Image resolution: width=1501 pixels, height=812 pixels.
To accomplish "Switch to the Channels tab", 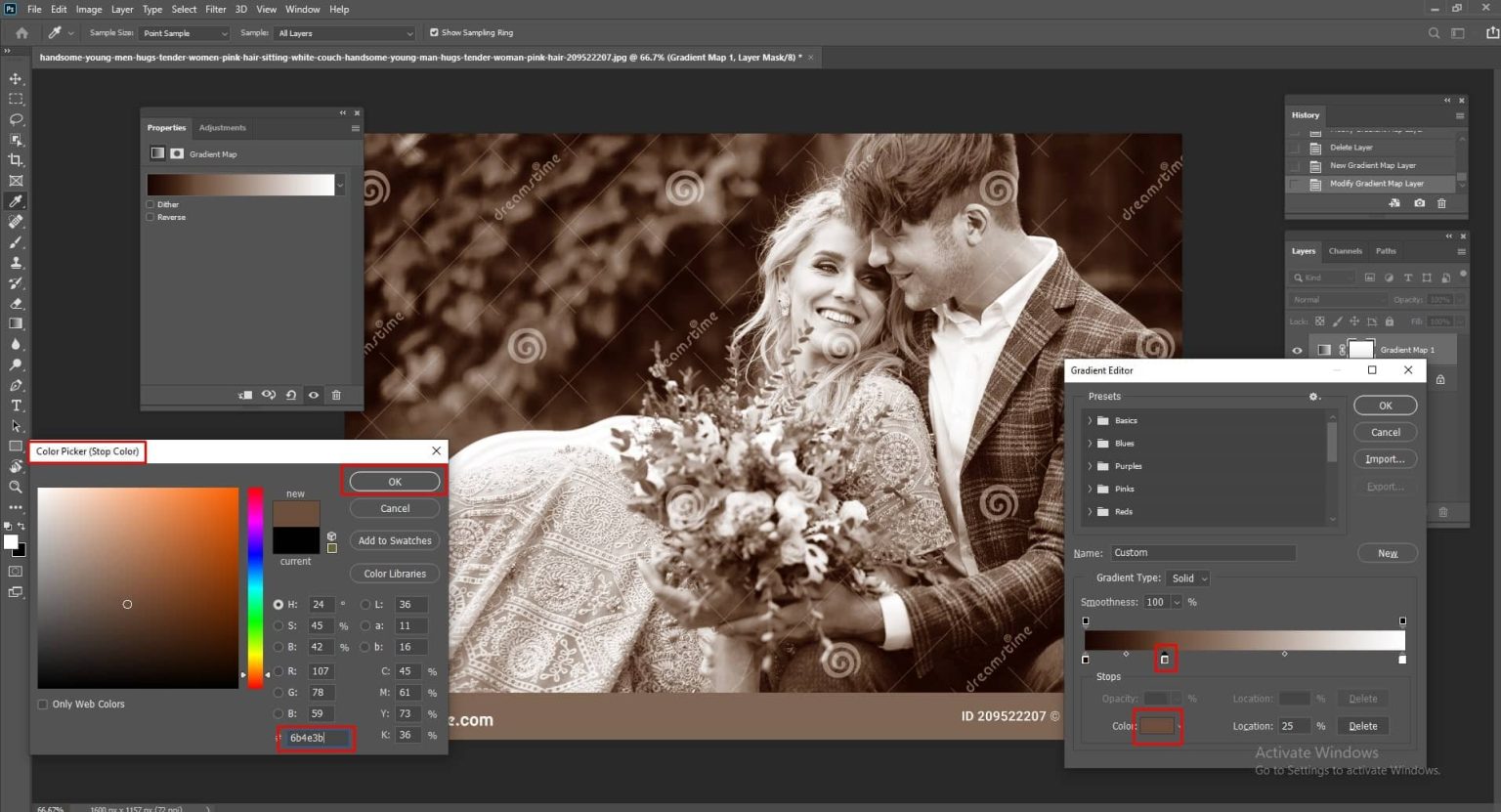I will point(1346,251).
